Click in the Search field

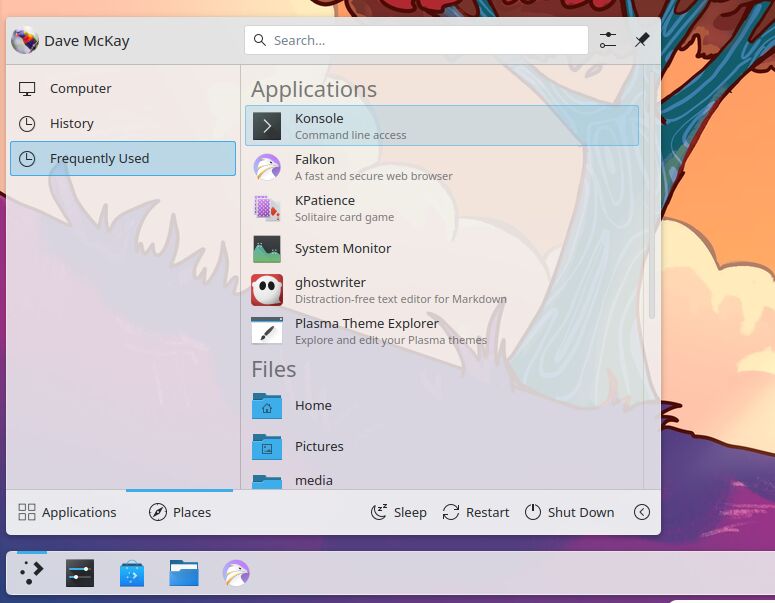[416, 40]
